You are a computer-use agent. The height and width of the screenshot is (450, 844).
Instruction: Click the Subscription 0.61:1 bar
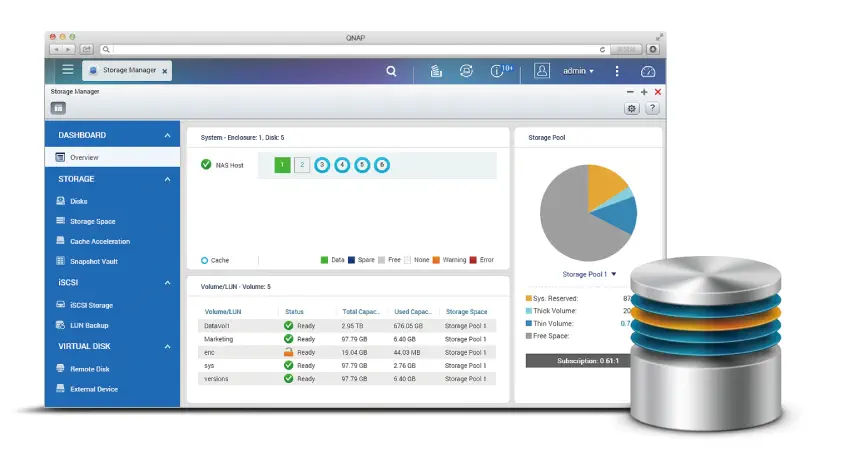579,361
